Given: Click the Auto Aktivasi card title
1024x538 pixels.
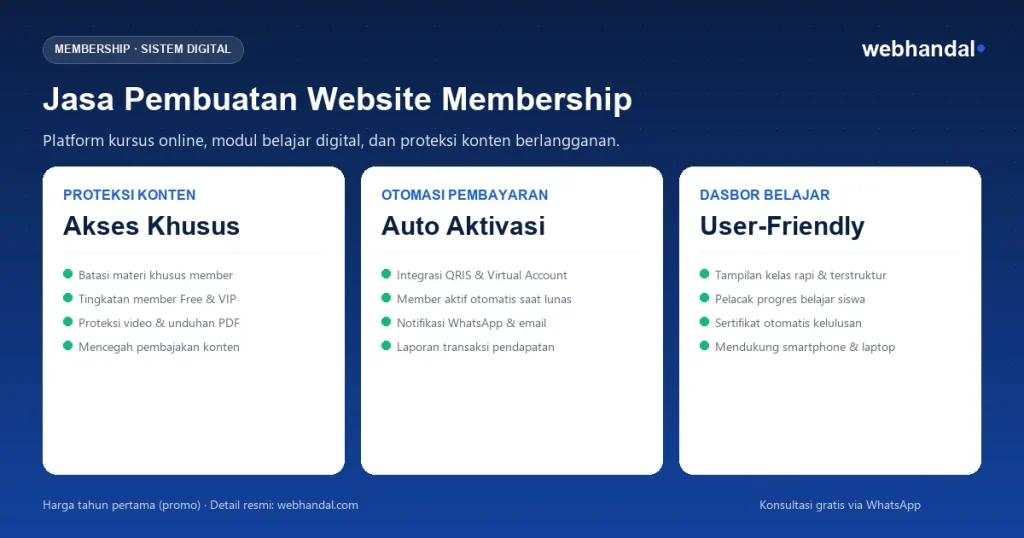Looking at the screenshot, I should coord(463,226).
